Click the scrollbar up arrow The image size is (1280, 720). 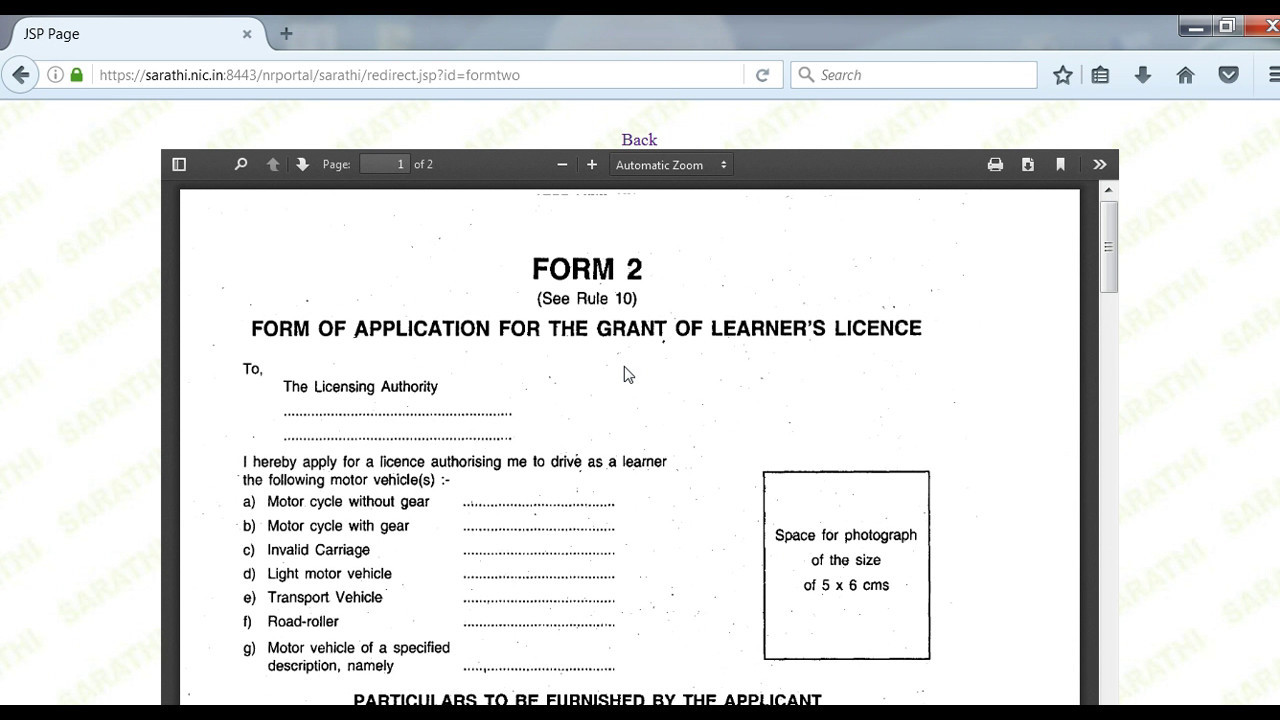tap(1109, 189)
